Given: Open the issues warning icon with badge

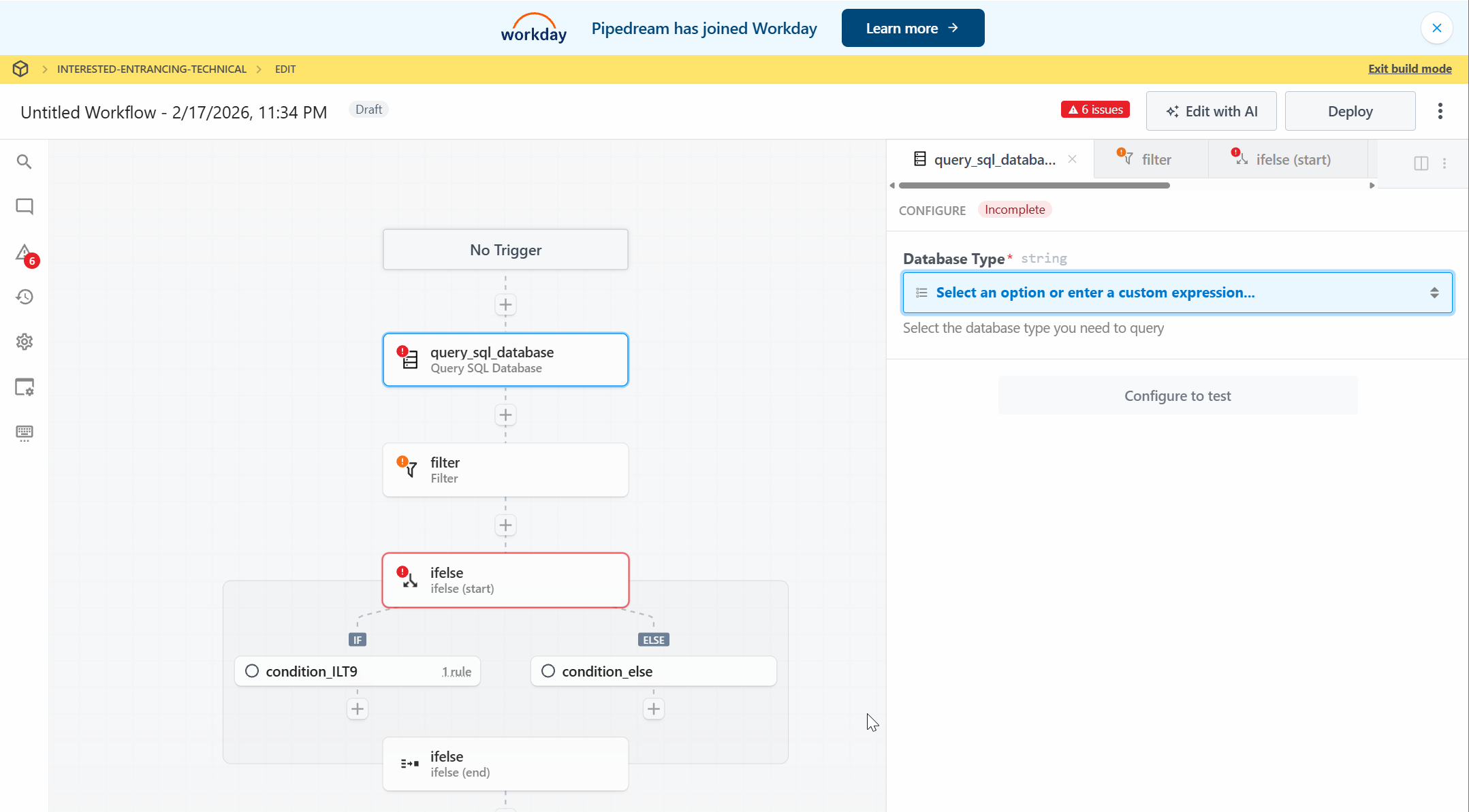Looking at the screenshot, I should (25, 254).
